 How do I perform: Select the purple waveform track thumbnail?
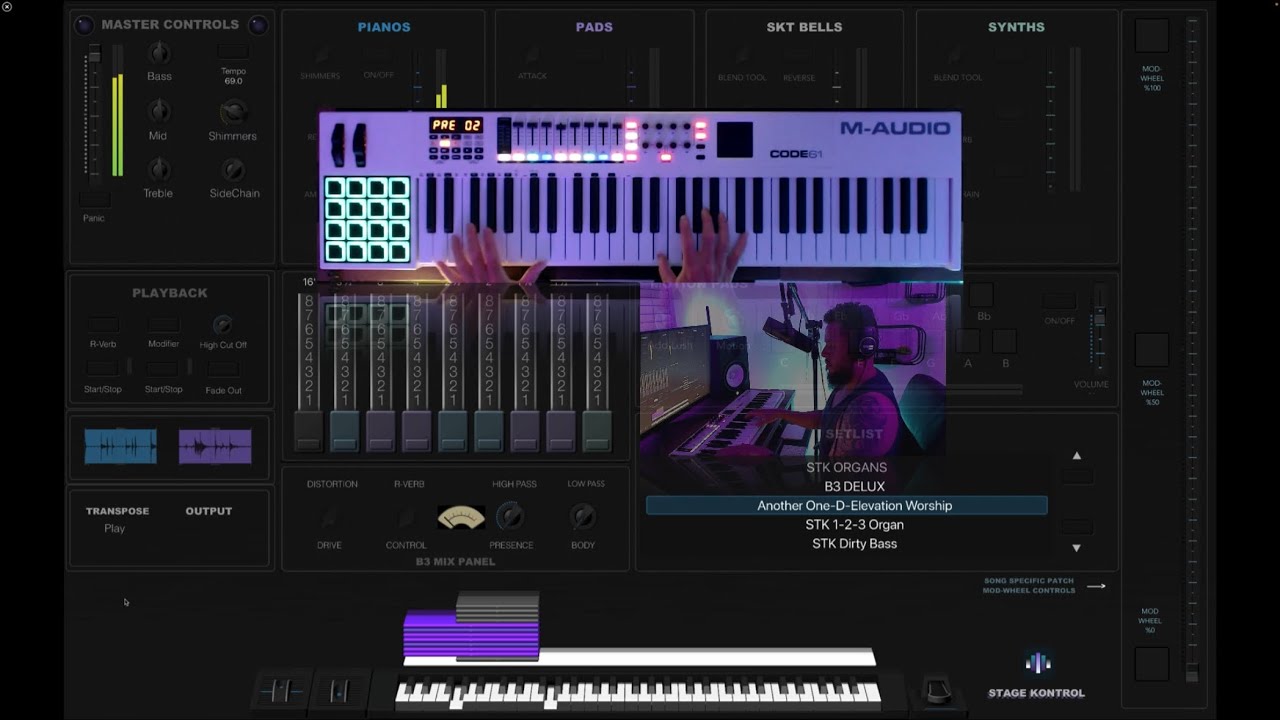[215, 446]
